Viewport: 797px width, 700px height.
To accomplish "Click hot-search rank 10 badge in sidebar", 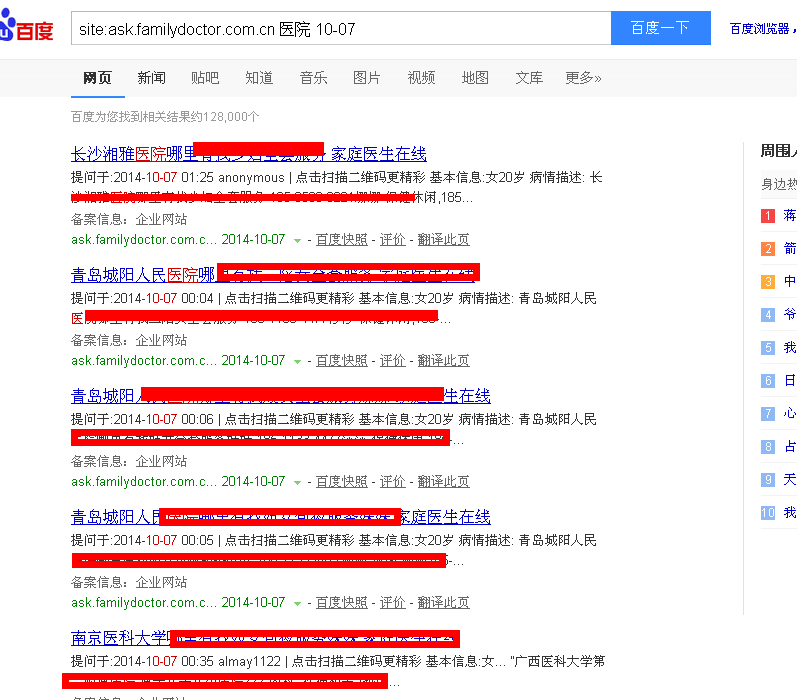I will (768, 512).
